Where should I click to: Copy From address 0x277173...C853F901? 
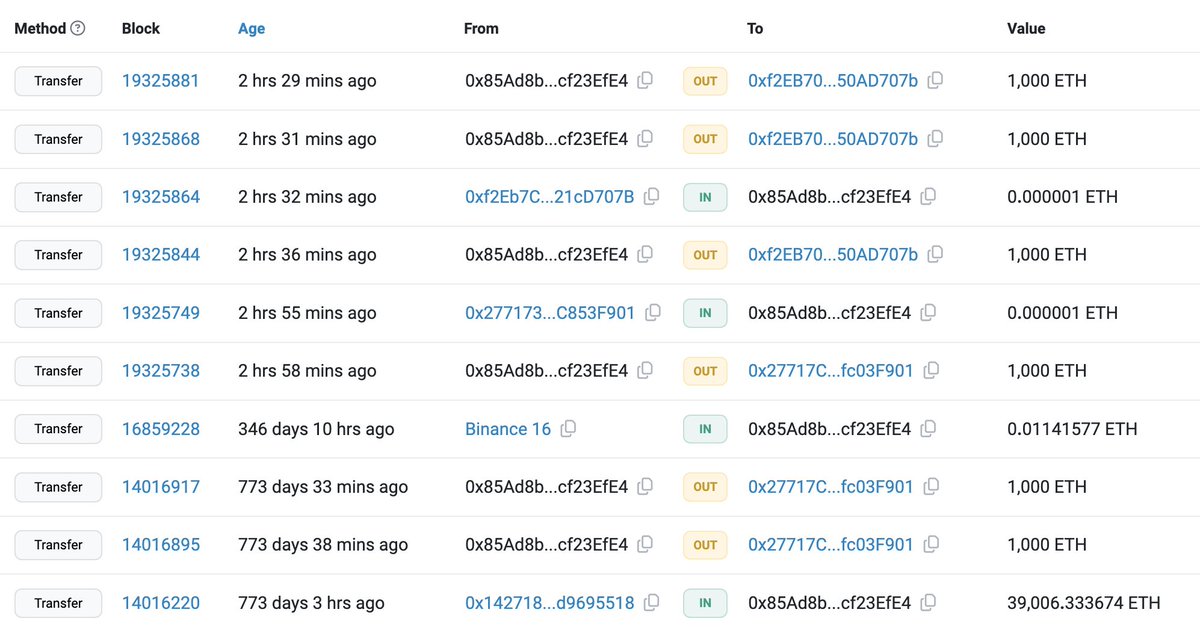coord(654,312)
